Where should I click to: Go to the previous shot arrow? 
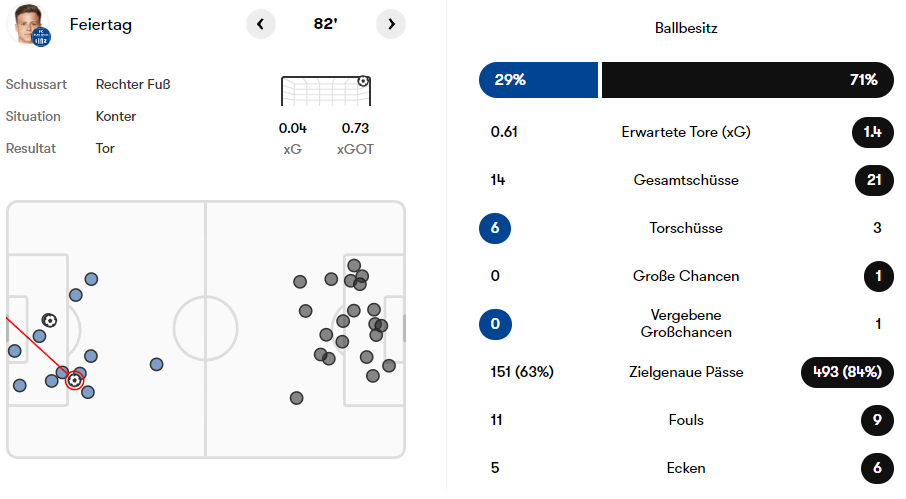coord(260,24)
